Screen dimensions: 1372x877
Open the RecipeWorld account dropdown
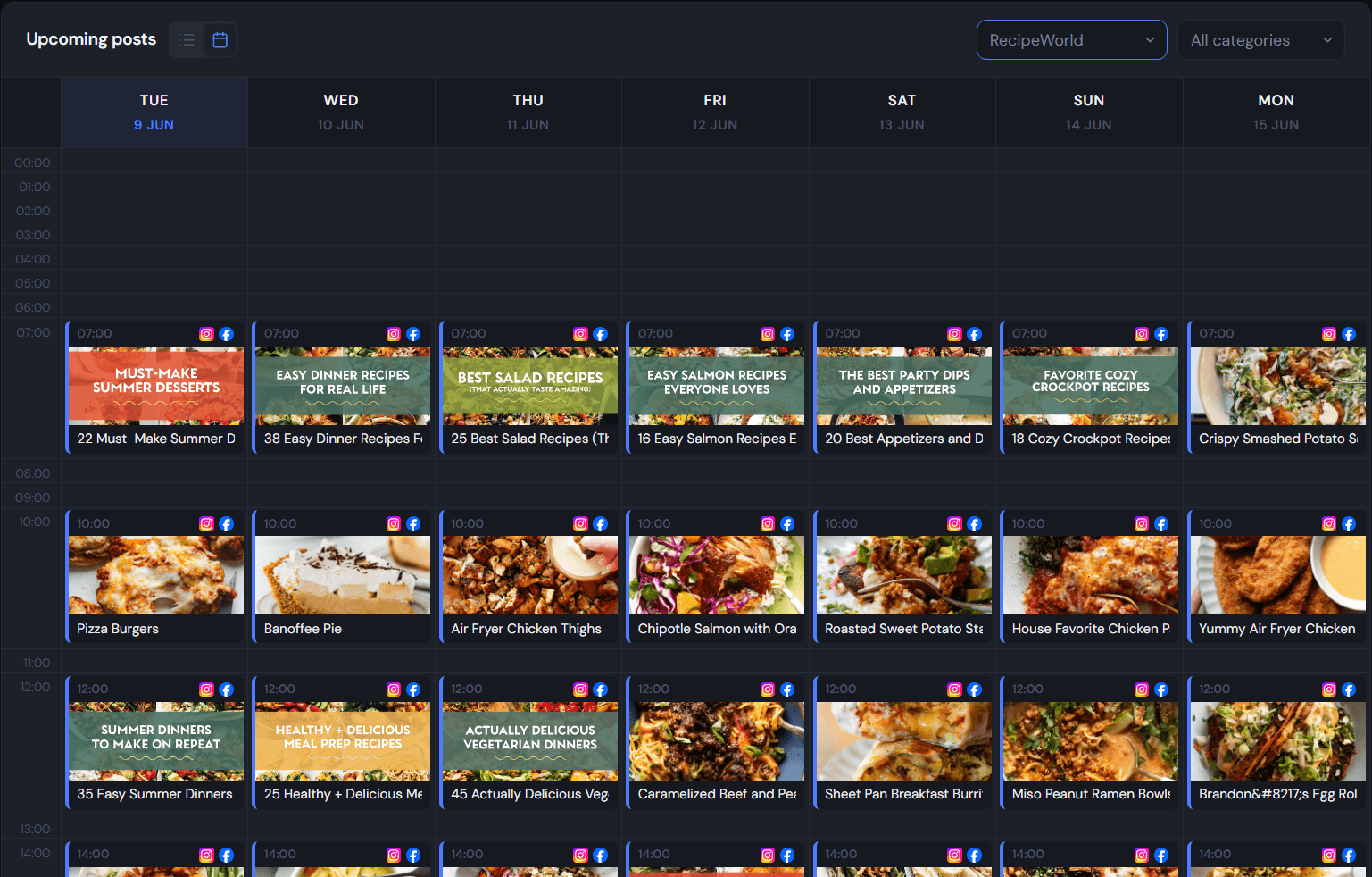(1071, 40)
